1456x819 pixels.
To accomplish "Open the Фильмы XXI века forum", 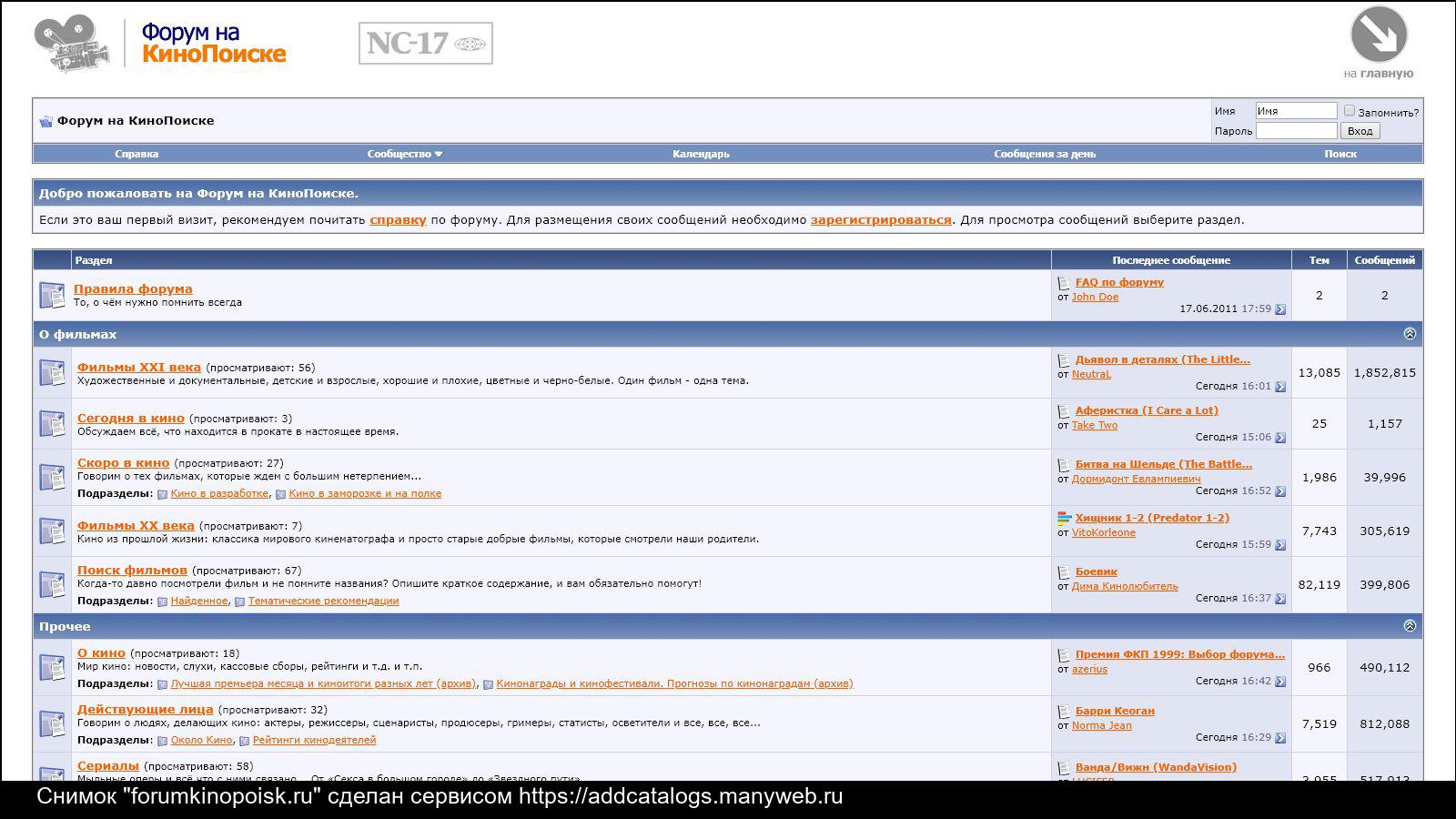I will (139, 367).
